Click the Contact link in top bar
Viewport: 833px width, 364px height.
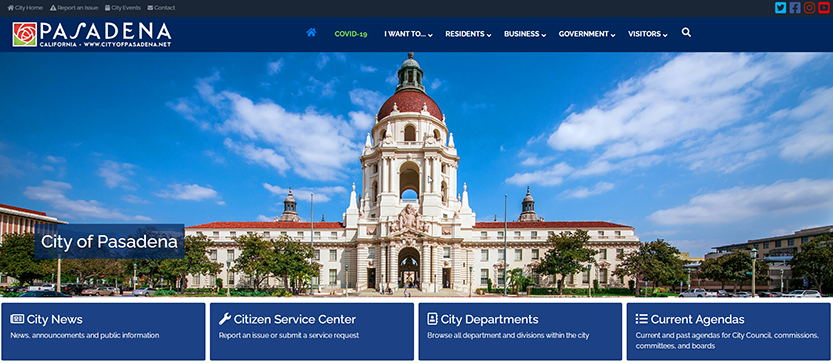coord(161,8)
